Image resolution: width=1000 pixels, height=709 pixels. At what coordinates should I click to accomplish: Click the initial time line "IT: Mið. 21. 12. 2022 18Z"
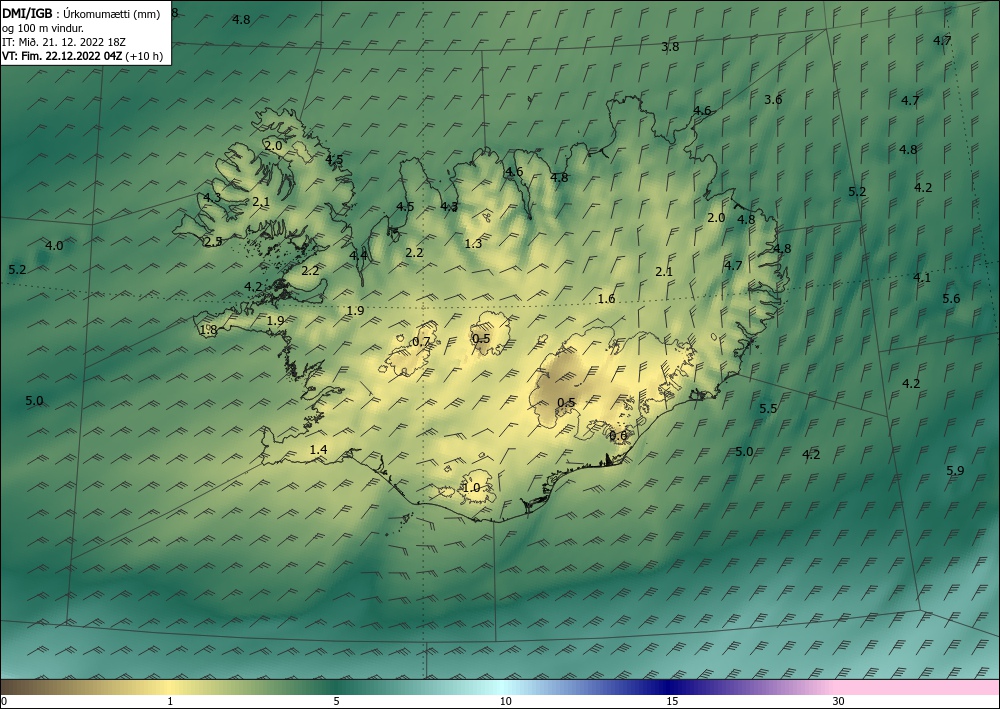pos(64,42)
